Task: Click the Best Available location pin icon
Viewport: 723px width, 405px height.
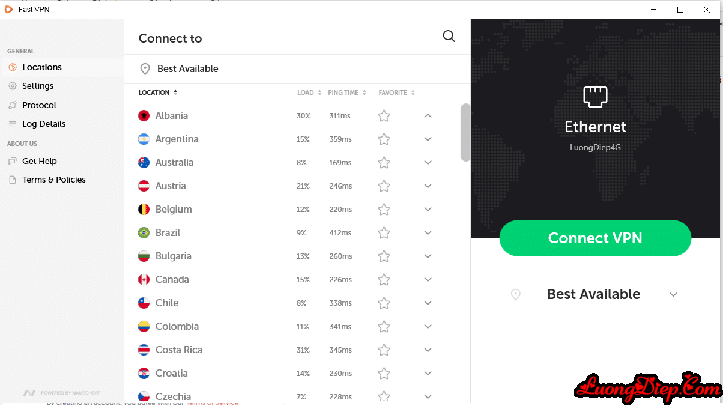Action: coord(146,68)
